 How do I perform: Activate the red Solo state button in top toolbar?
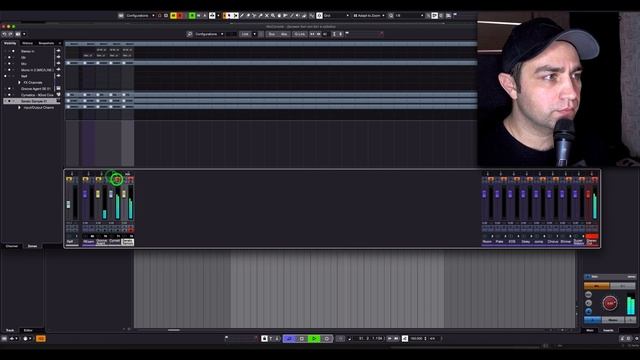click(x=180, y=16)
